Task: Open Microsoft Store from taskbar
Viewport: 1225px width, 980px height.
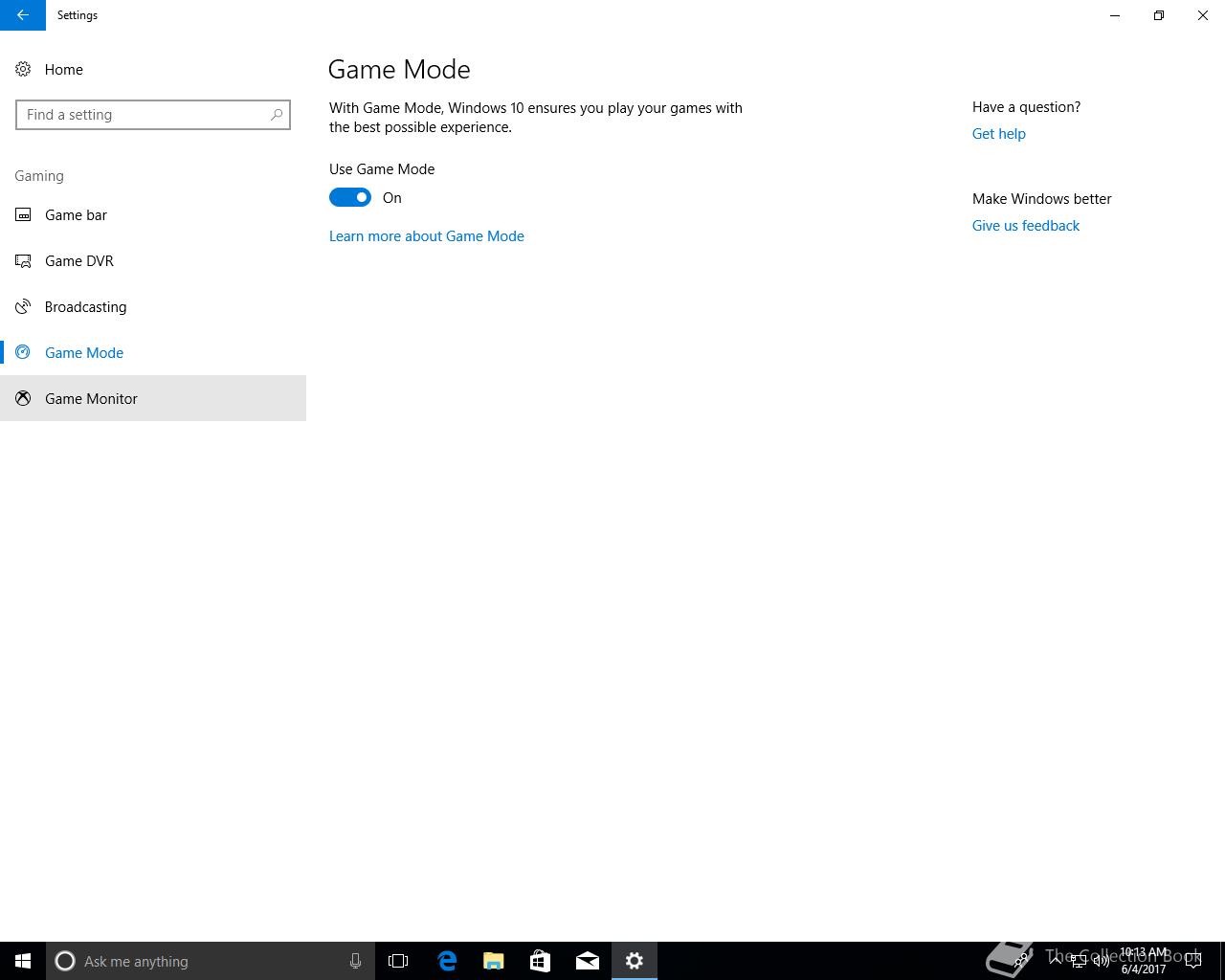Action: click(541, 961)
